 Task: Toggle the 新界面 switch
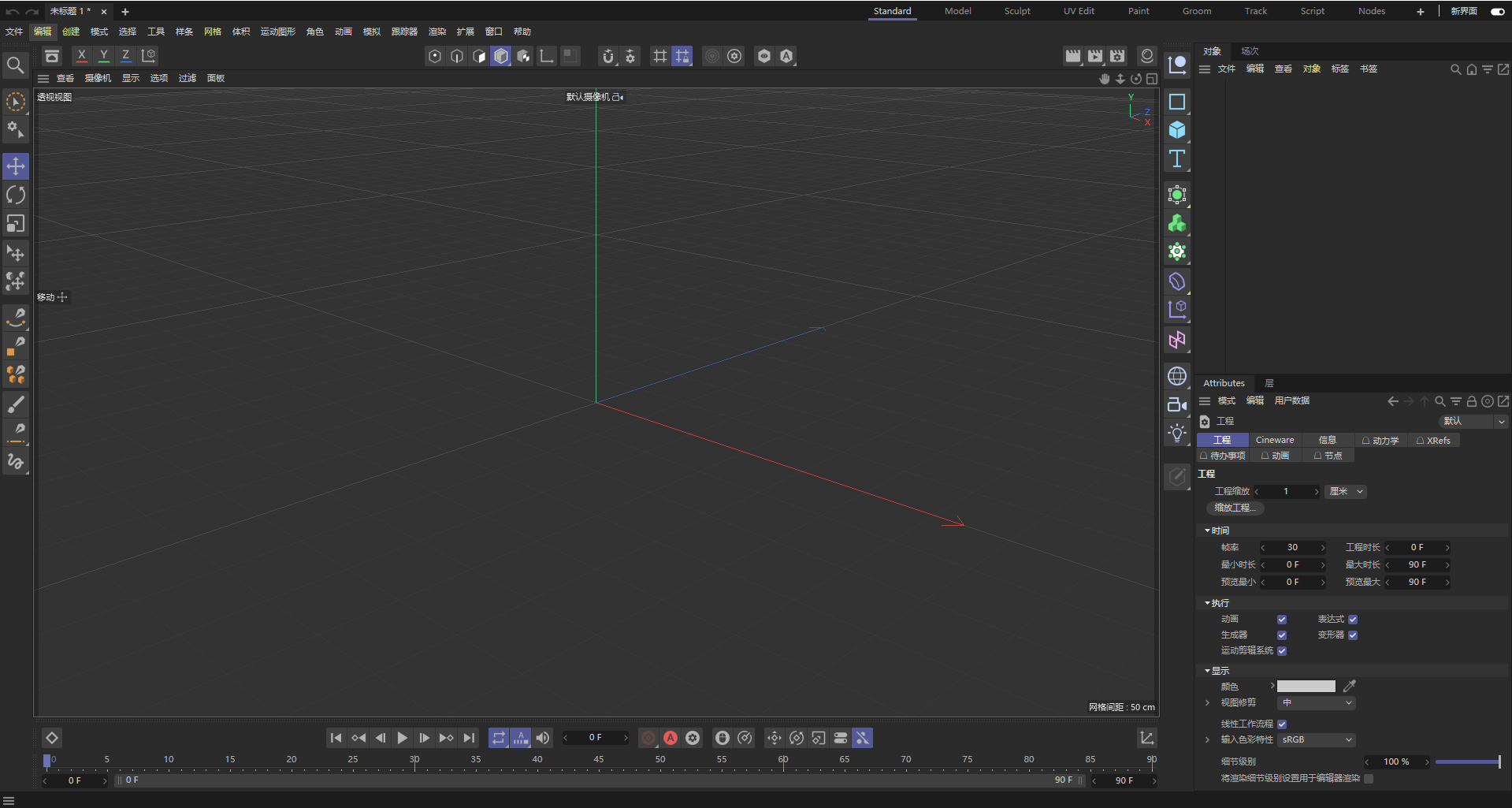coord(1498,11)
